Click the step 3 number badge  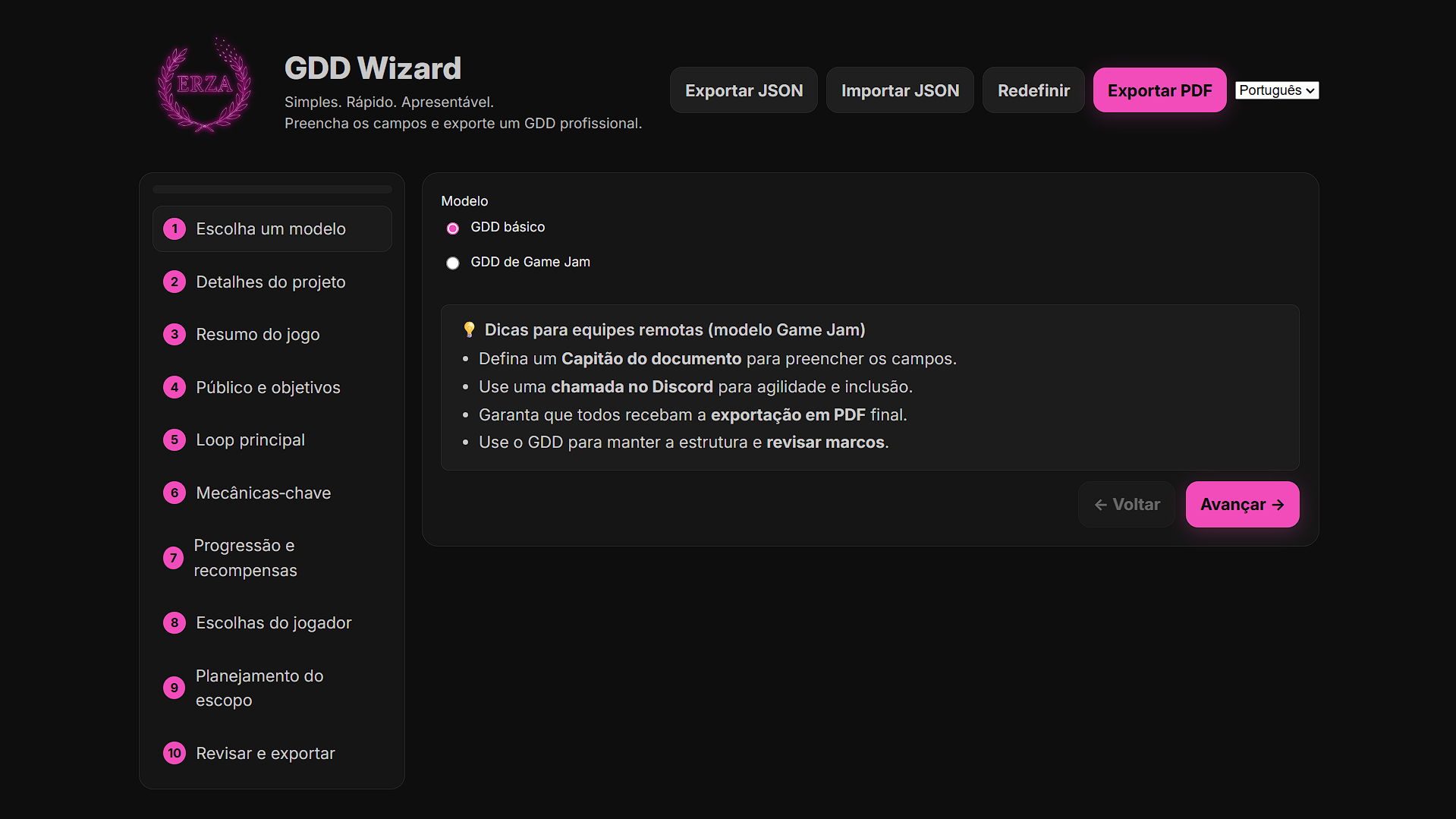(175, 334)
